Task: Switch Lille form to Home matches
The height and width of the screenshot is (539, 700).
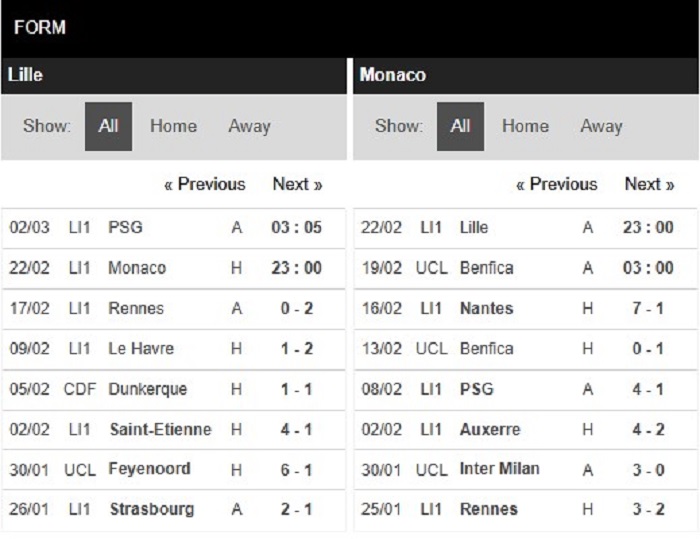Action: click(173, 126)
